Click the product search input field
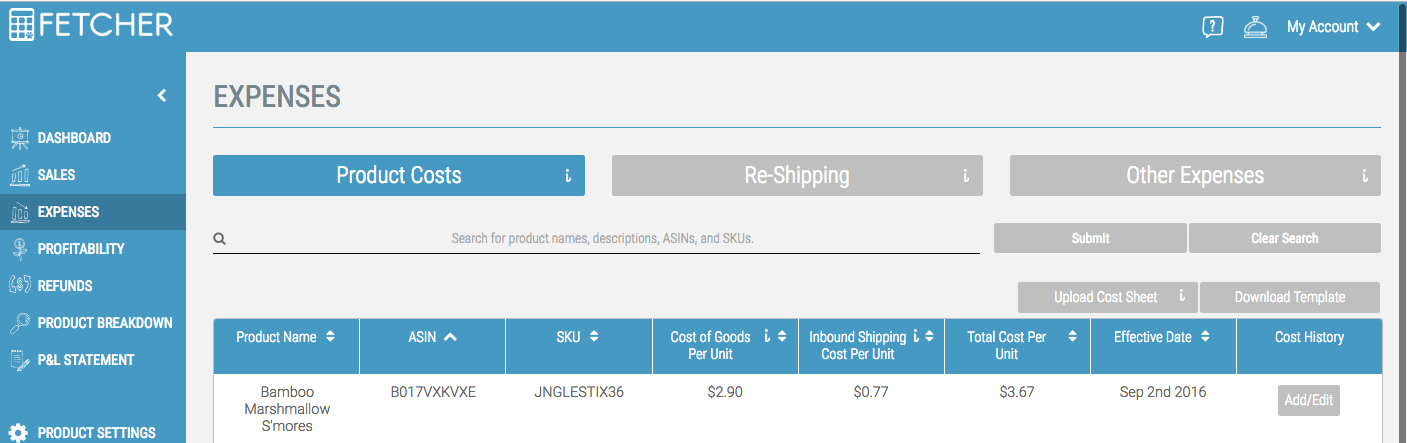The width and height of the screenshot is (1407, 443). [x=601, y=239]
